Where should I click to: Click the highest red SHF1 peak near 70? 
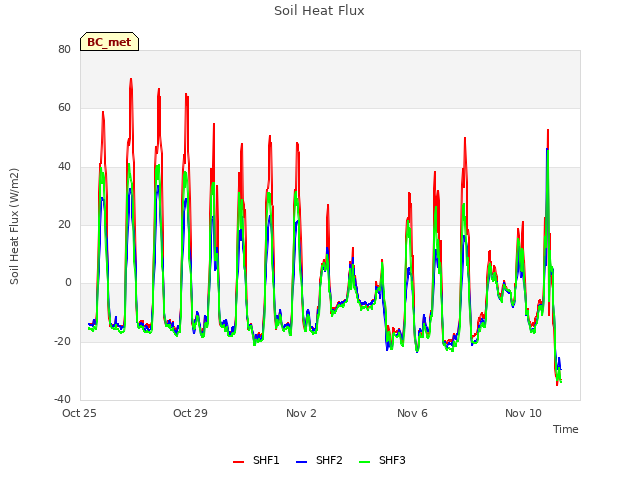(x=131, y=80)
